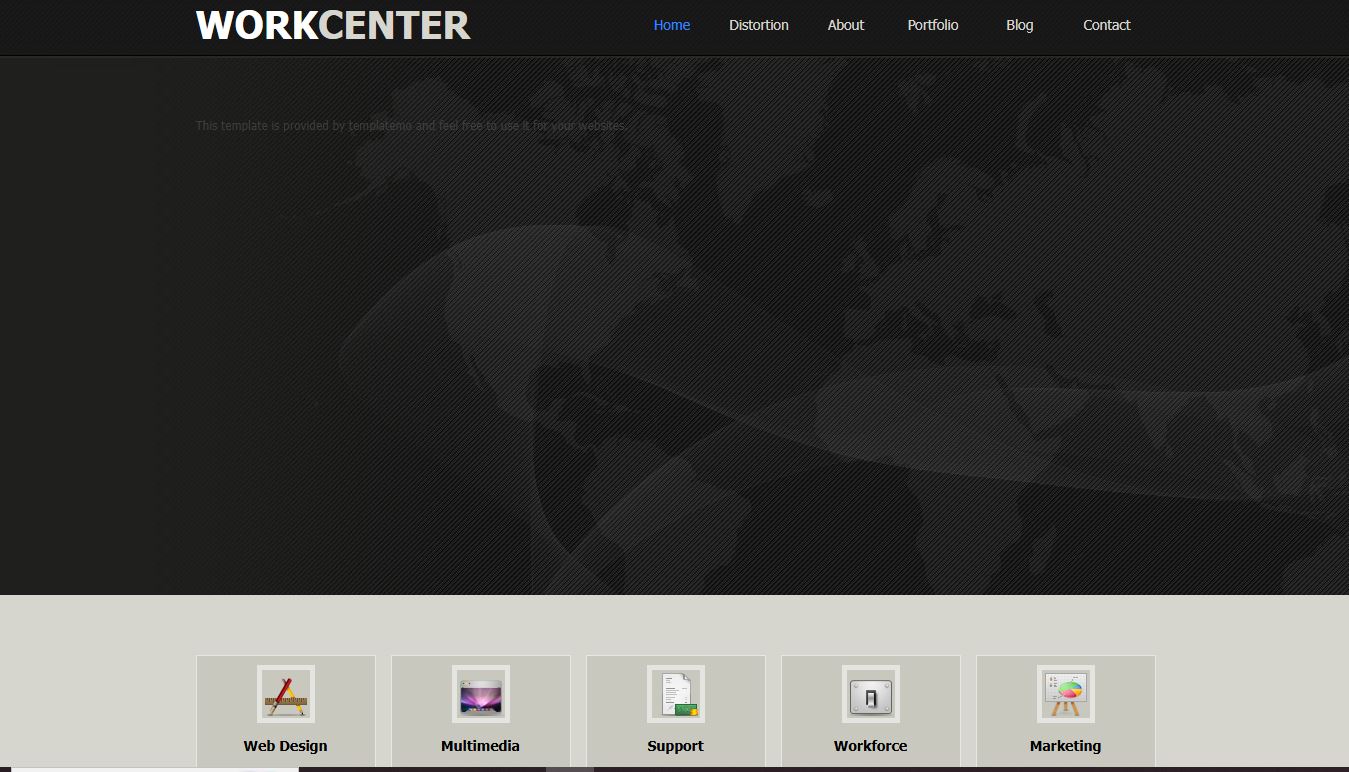Click the Web Design text label
The height and width of the screenshot is (772, 1349).
click(x=285, y=746)
